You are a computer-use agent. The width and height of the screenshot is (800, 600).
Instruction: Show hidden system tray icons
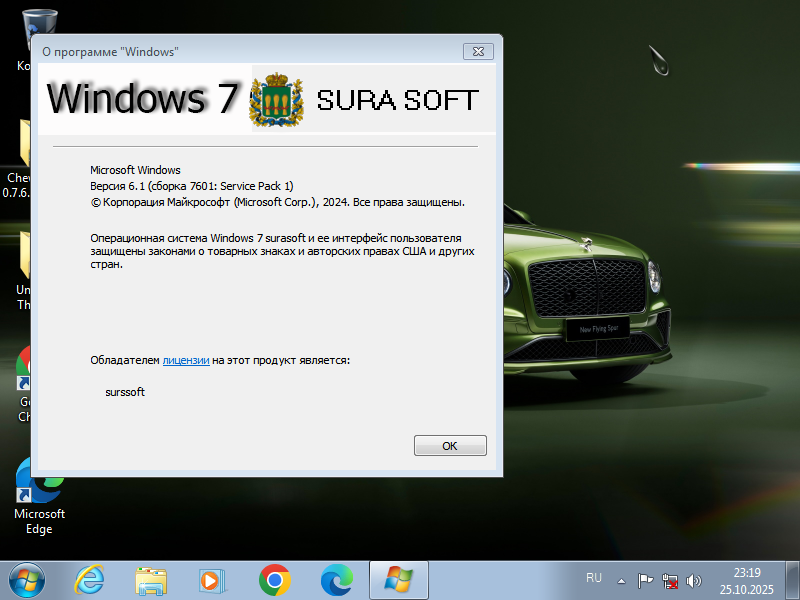click(x=621, y=580)
